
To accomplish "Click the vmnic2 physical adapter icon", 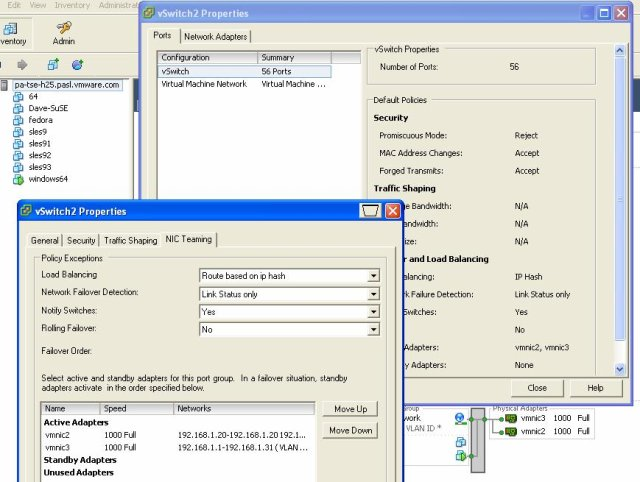I will [x=511, y=431].
